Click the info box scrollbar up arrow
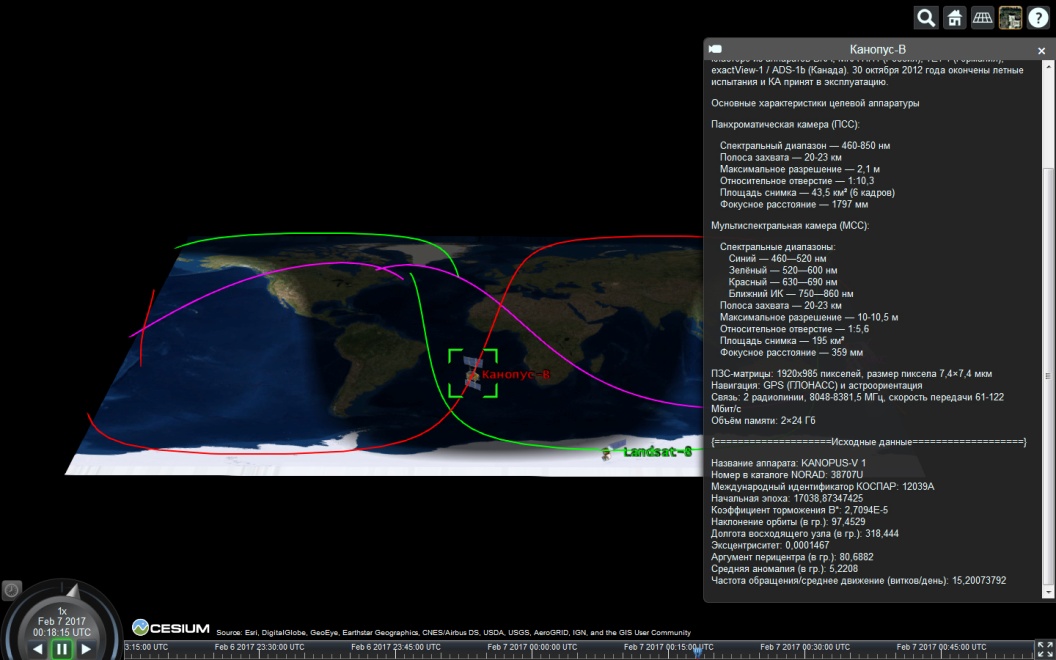 [1047, 66]
